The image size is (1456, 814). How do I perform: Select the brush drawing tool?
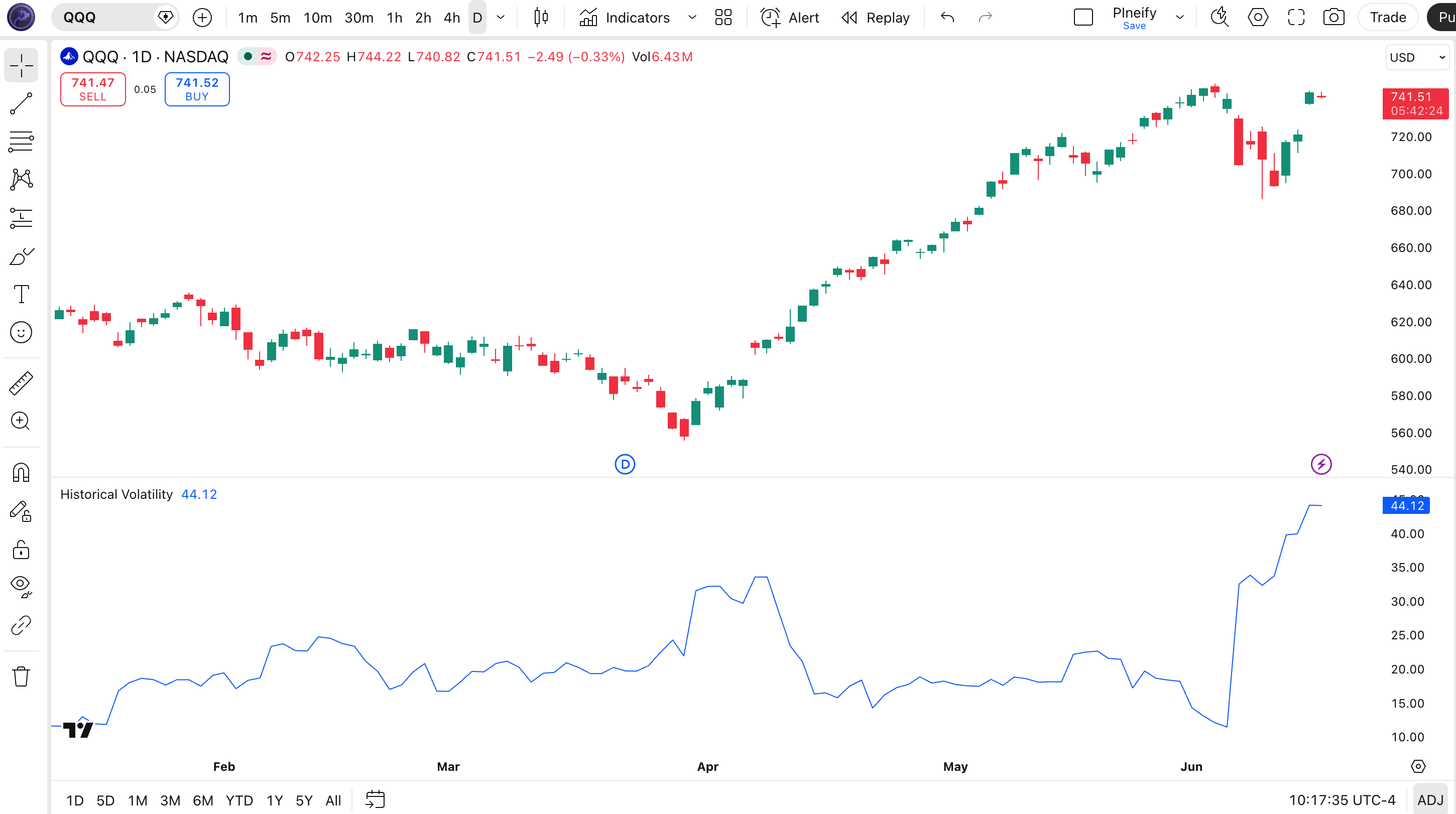point(21,256)
